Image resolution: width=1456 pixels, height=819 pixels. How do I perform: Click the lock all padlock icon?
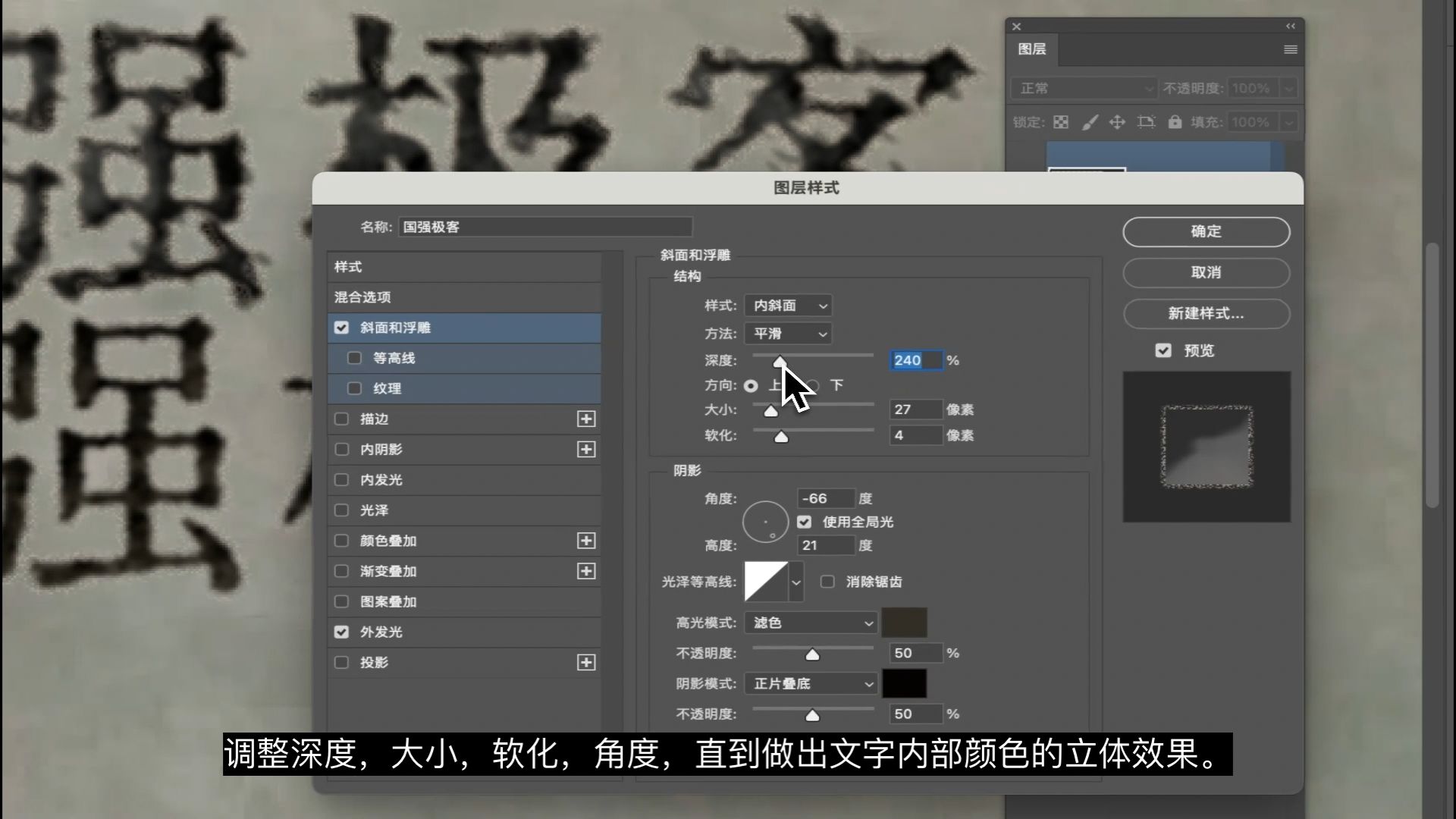pyautogui.click(x=1175, y=122)
